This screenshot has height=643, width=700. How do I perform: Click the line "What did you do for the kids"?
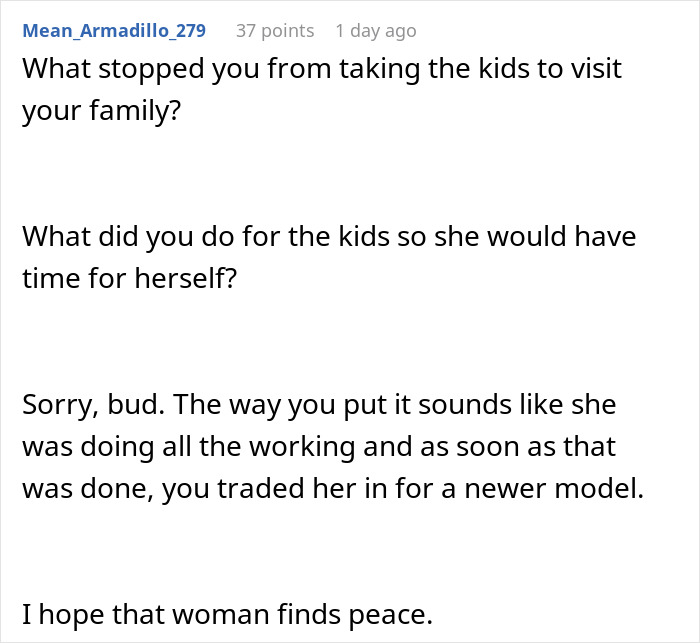point(329,237)
